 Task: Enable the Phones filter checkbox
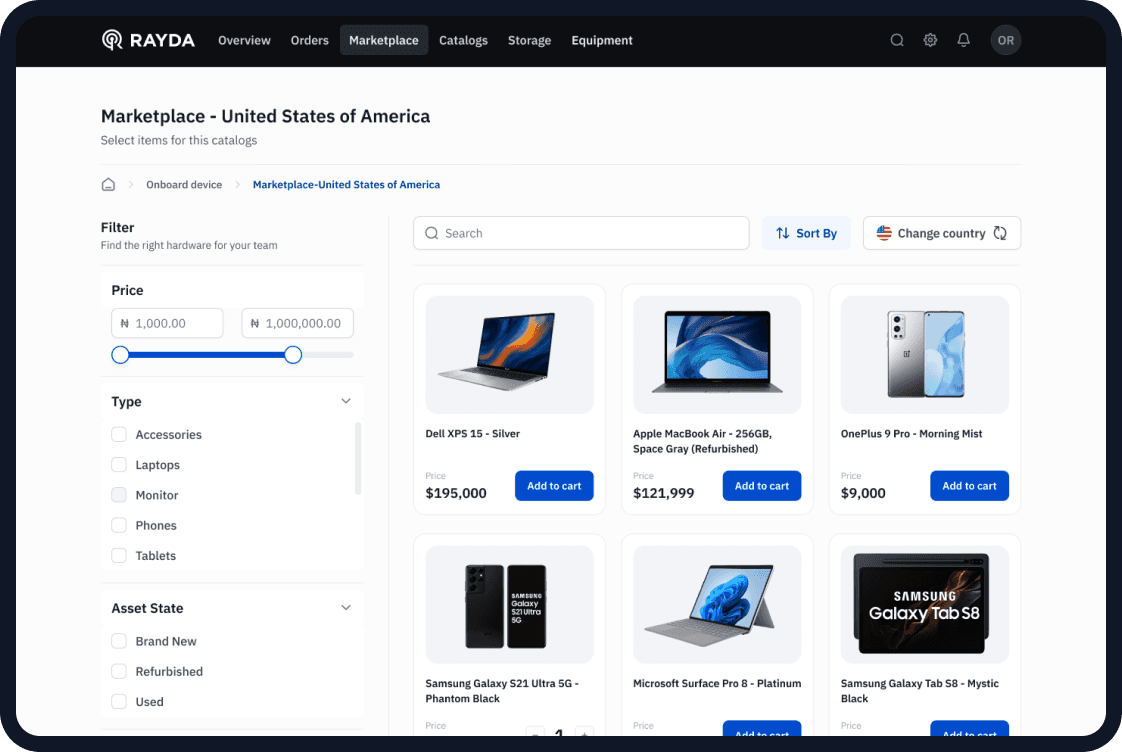pyautogui.click(x=119, y=525)
